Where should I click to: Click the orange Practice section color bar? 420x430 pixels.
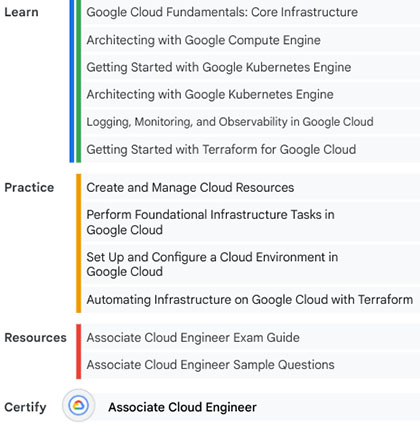pos(78,243)
